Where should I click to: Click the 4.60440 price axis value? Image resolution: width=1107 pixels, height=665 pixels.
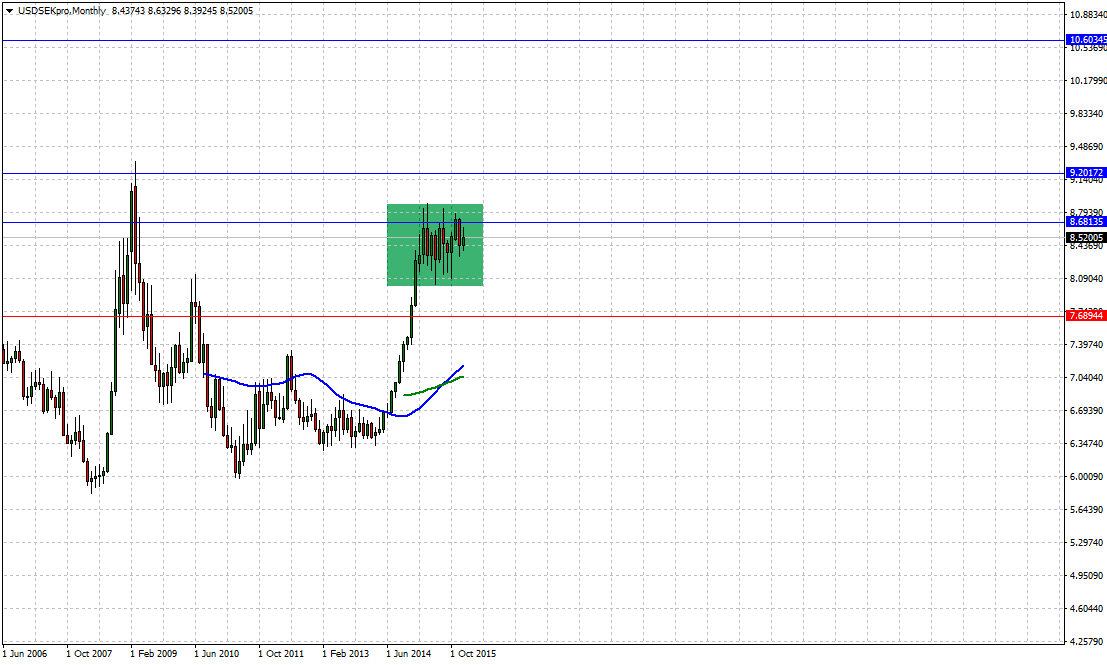coord(1087,609)
